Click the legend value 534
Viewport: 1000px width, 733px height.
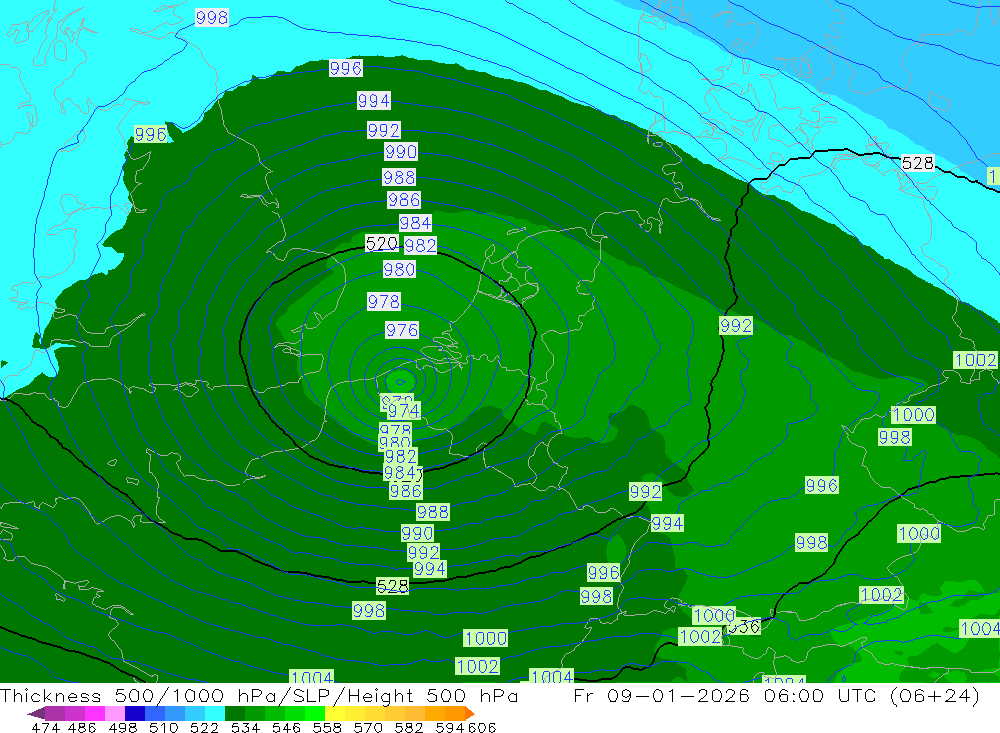(246, 728)
